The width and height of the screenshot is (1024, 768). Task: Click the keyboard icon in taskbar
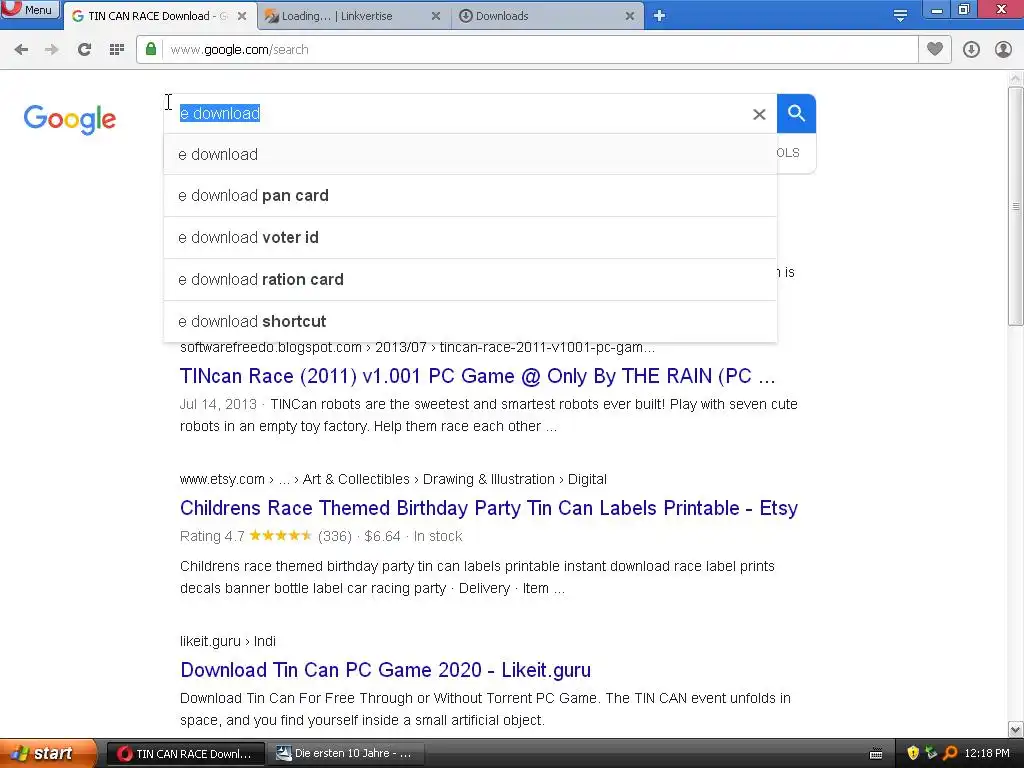point(876,754)
